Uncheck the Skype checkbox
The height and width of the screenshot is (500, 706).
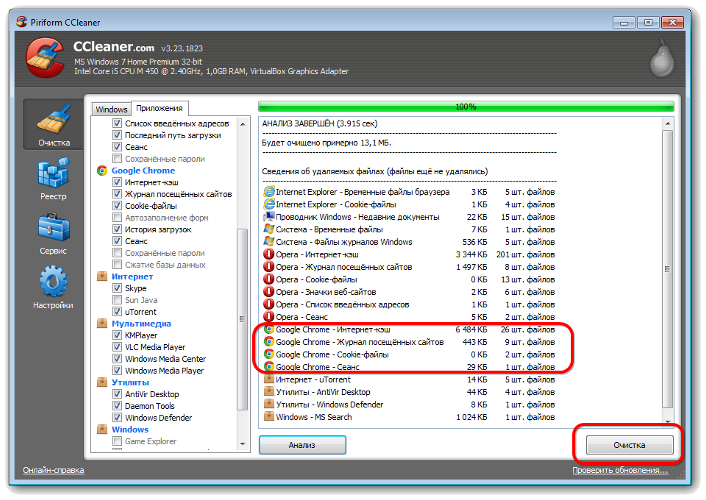(116, 288)
